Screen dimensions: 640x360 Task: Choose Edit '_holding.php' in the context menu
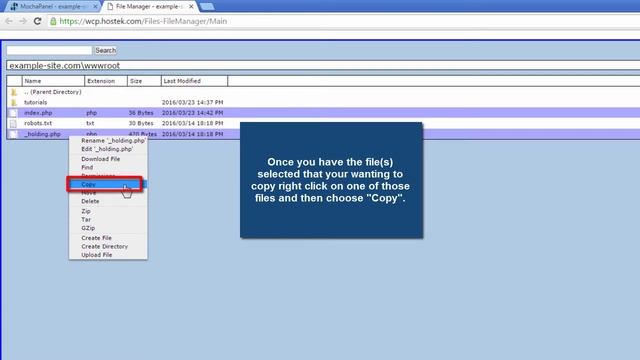pyautogui.click(x=108, y=149)
